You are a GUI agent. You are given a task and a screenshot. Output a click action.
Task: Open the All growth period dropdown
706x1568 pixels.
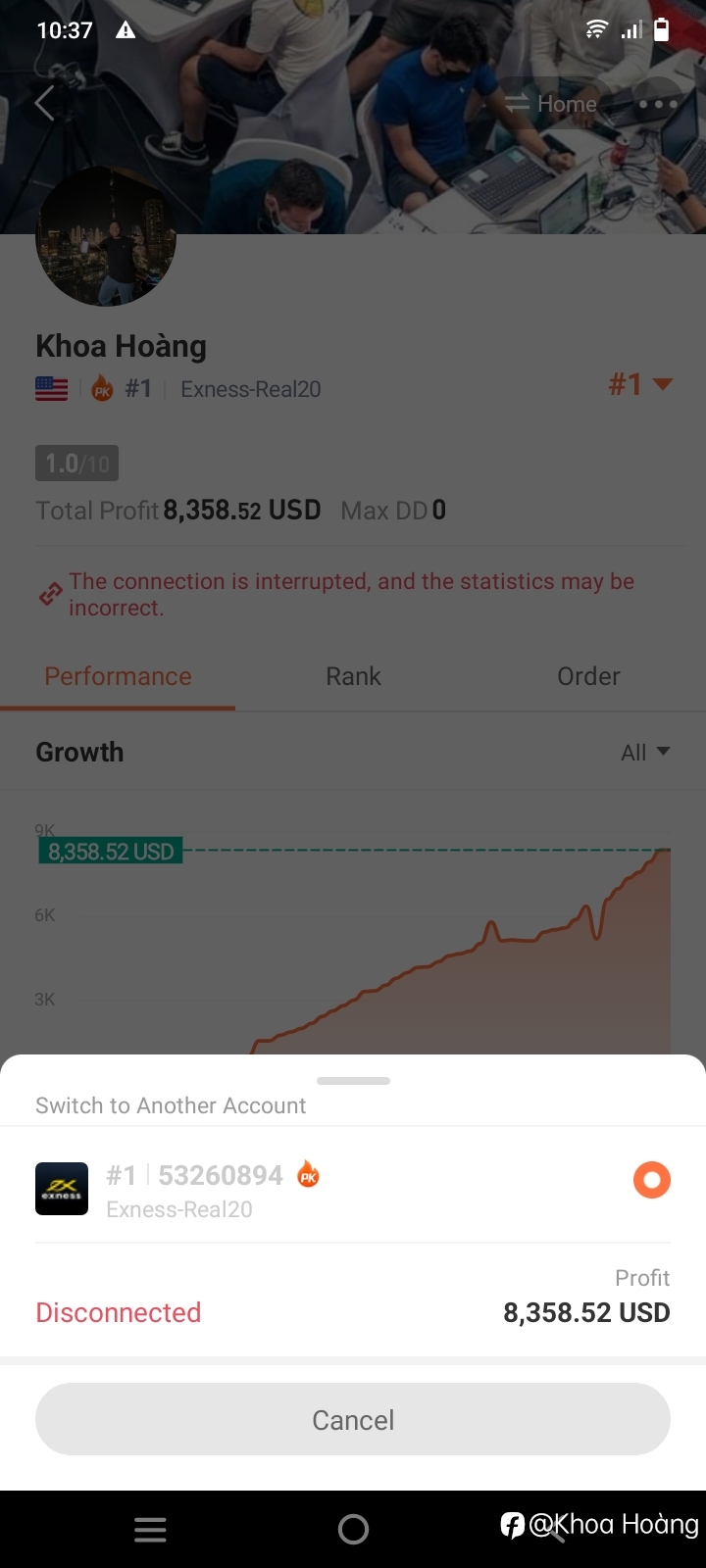[x=645, y=753]
